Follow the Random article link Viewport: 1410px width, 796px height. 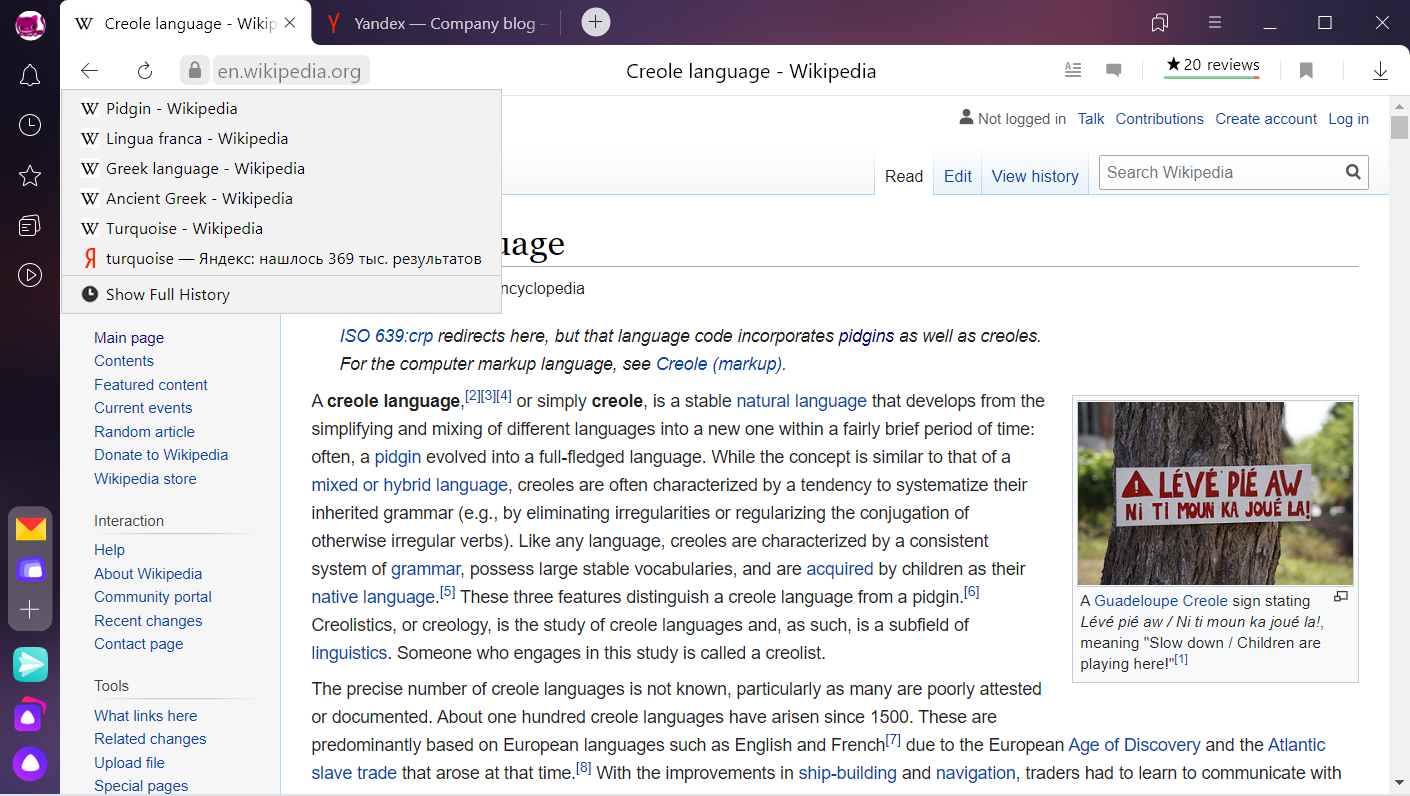pyautogui.click(x=144, y=432)
